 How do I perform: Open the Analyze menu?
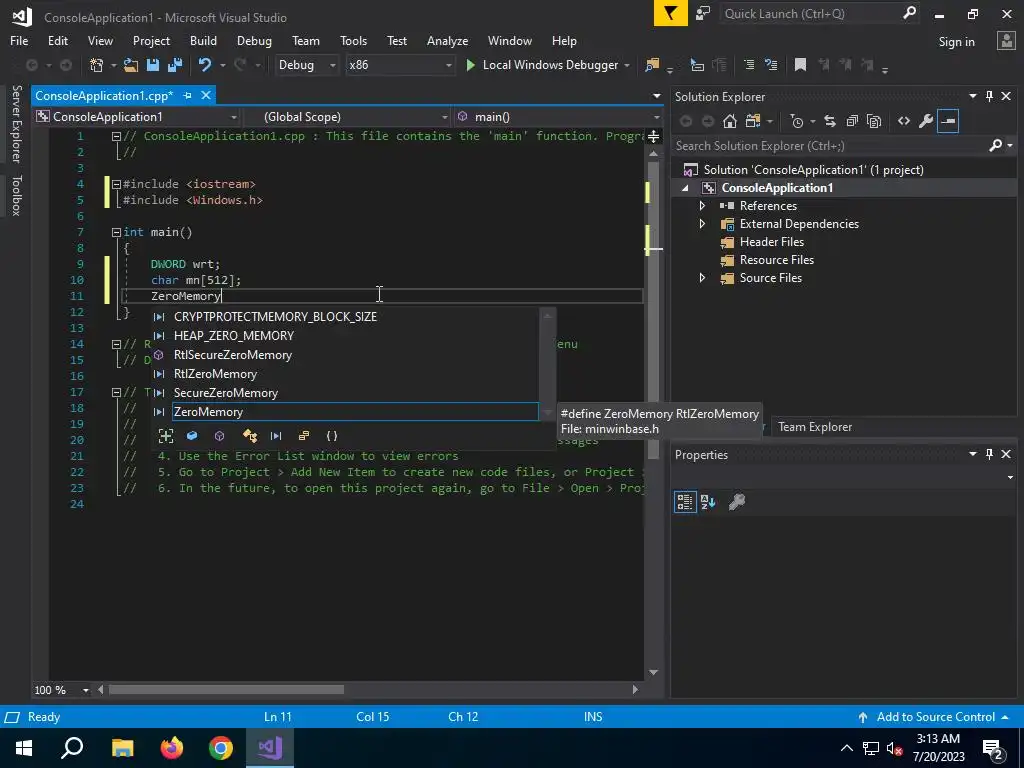pyautogui.click(x=447, y=40)
